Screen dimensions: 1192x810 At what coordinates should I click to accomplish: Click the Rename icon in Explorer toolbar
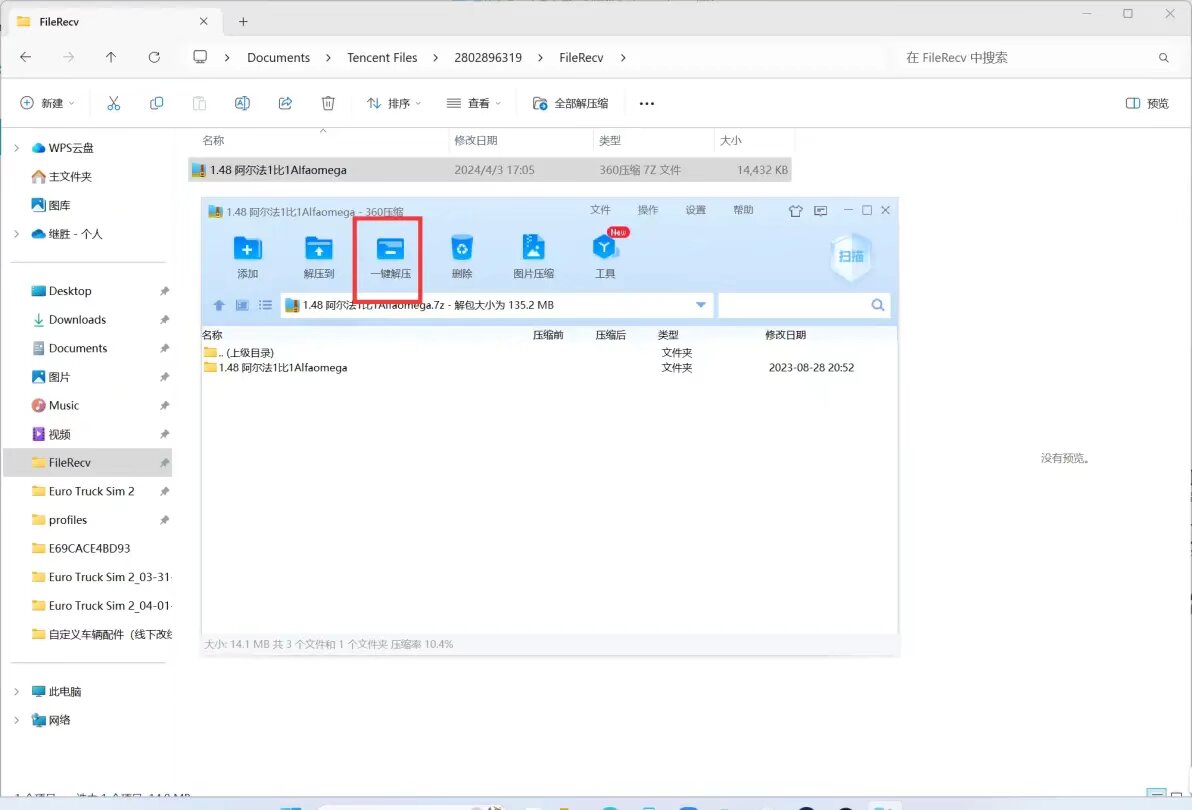(242, 103)
